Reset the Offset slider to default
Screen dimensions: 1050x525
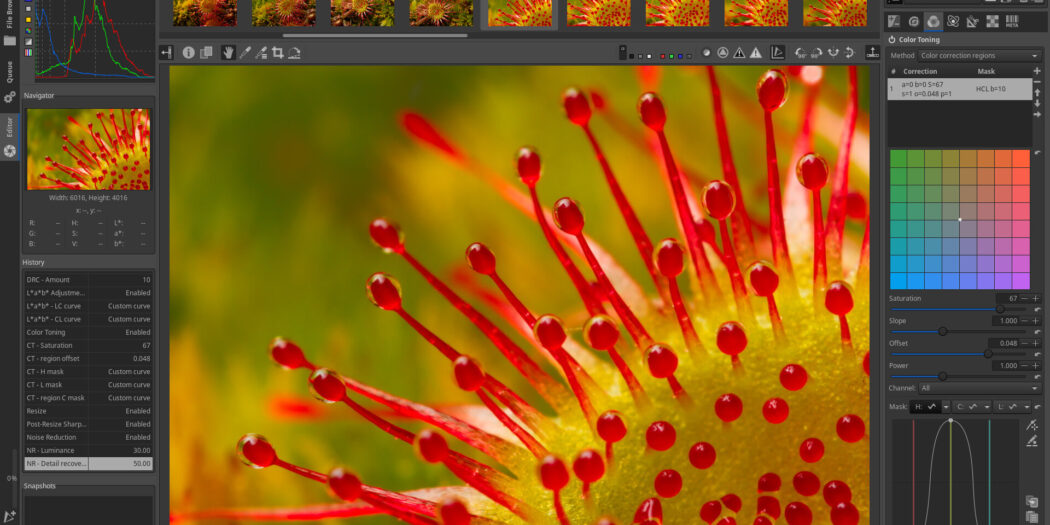tap(1037, 354)
